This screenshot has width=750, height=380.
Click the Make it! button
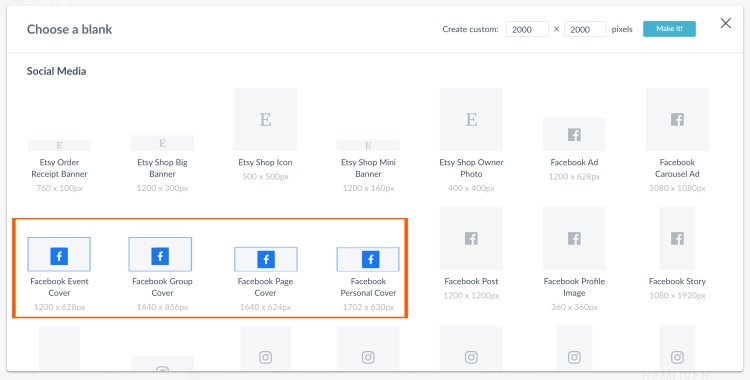[x=669, y=29]
